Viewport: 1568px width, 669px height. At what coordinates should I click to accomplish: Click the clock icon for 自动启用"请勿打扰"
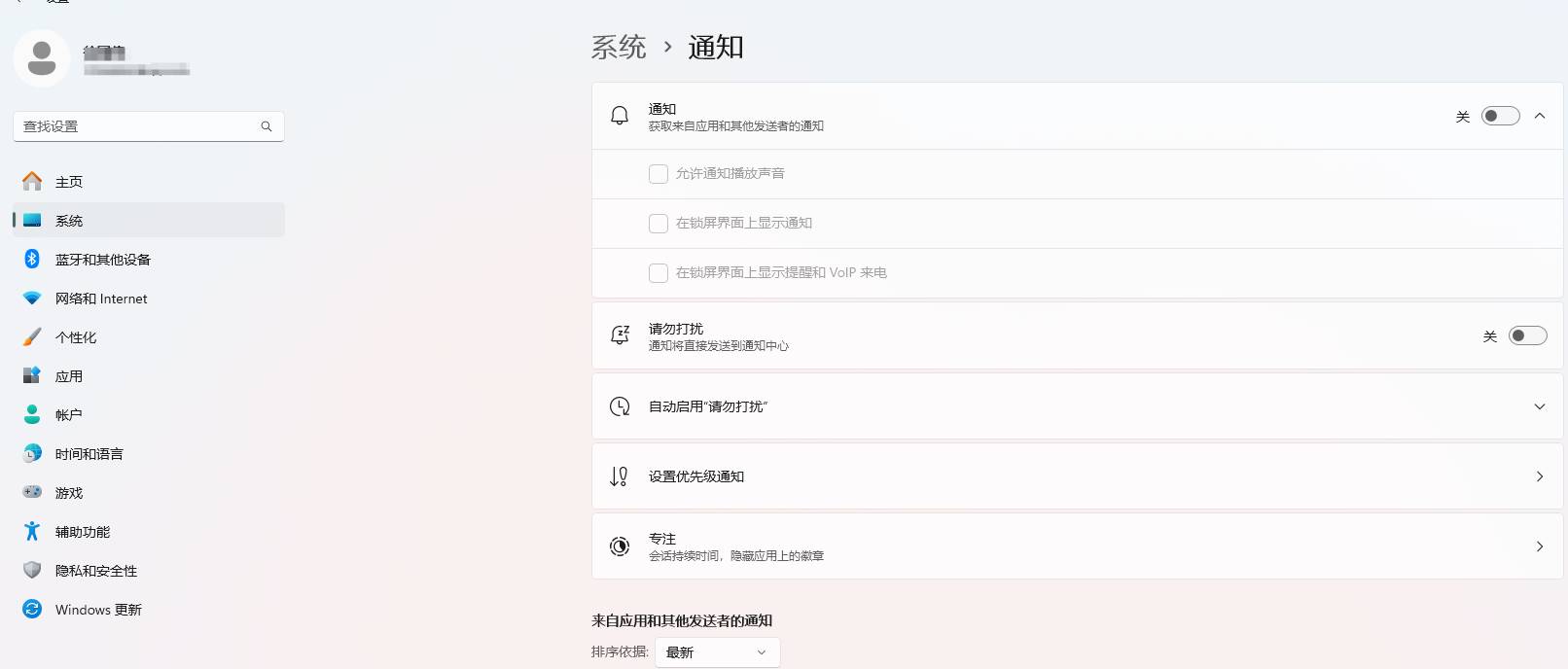click(x=620, y=406)
